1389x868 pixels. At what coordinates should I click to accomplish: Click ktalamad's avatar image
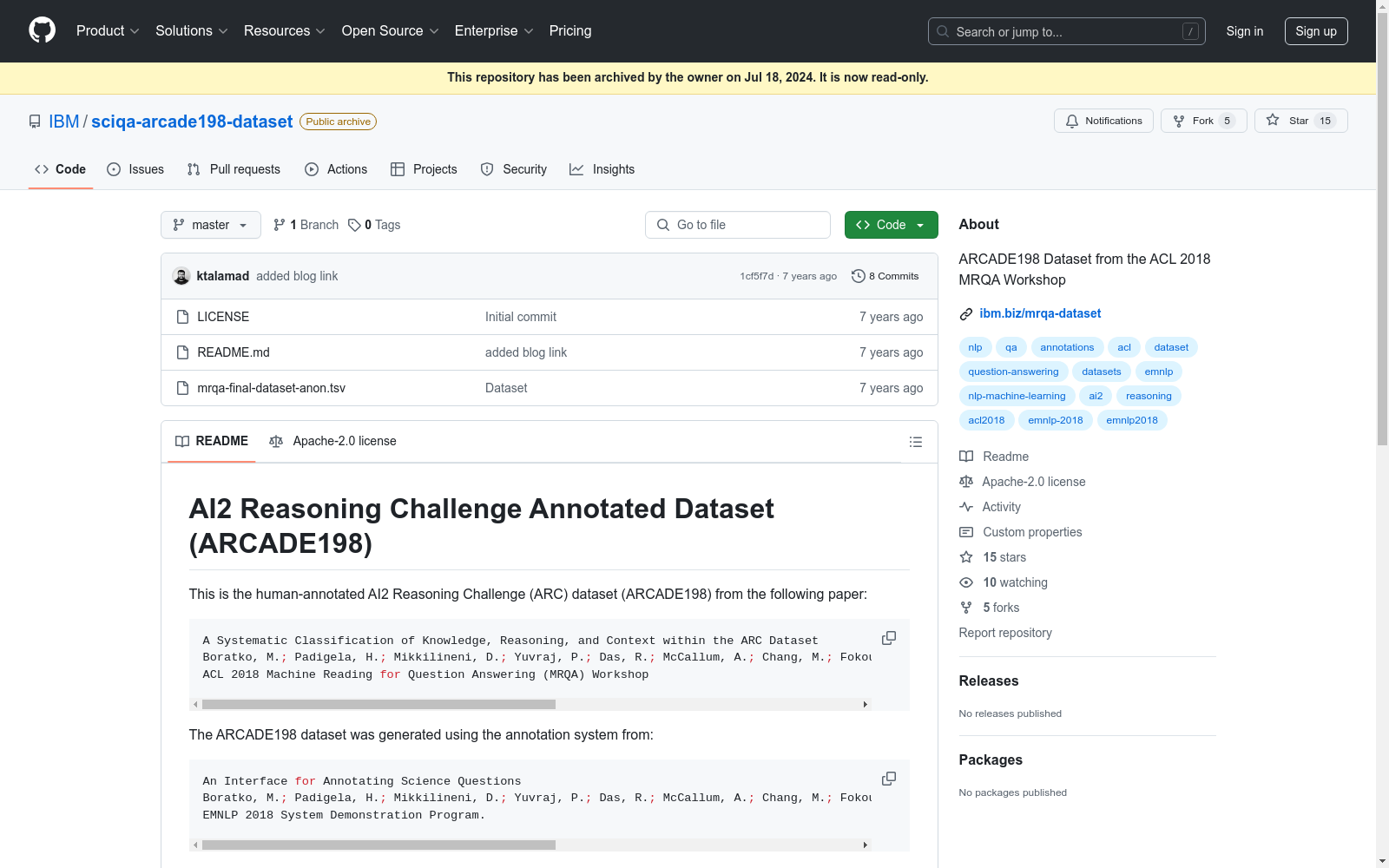point(181,276)
